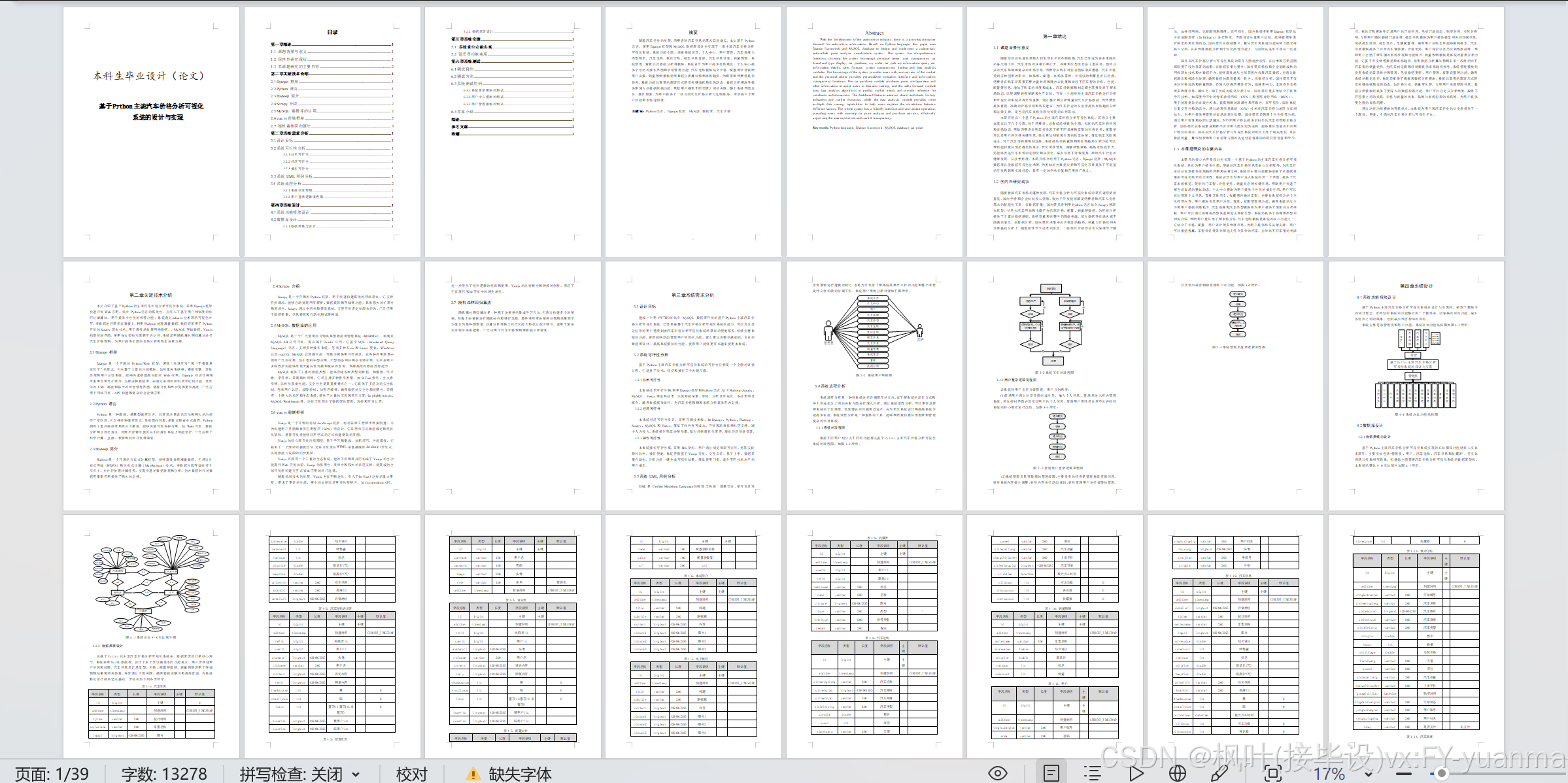Click the 校对 proofreading button
The width and height of the screenshot is (1568, 783).
click(411, 774)
